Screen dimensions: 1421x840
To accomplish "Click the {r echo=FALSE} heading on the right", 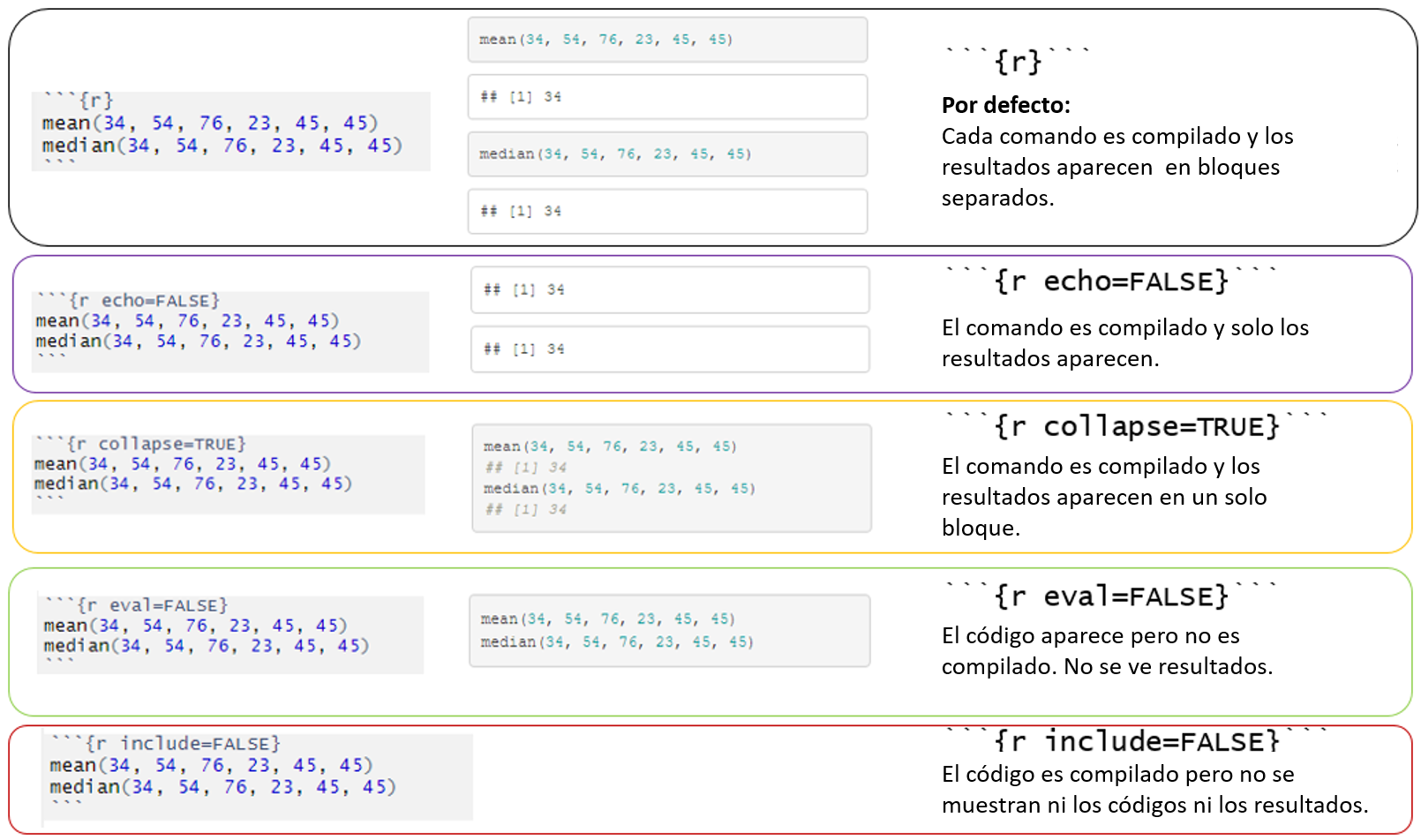I will (x=1111, y=281).
